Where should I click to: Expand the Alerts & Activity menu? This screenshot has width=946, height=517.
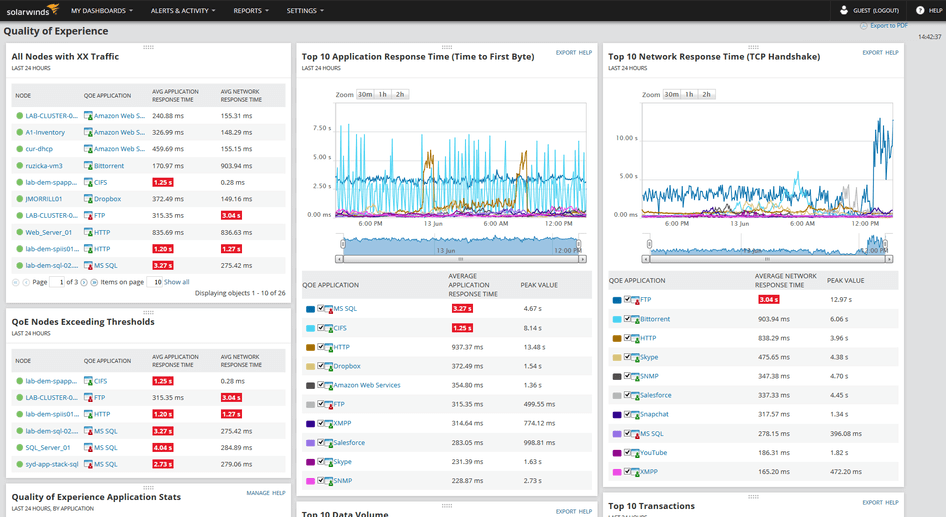coord(181,11)
